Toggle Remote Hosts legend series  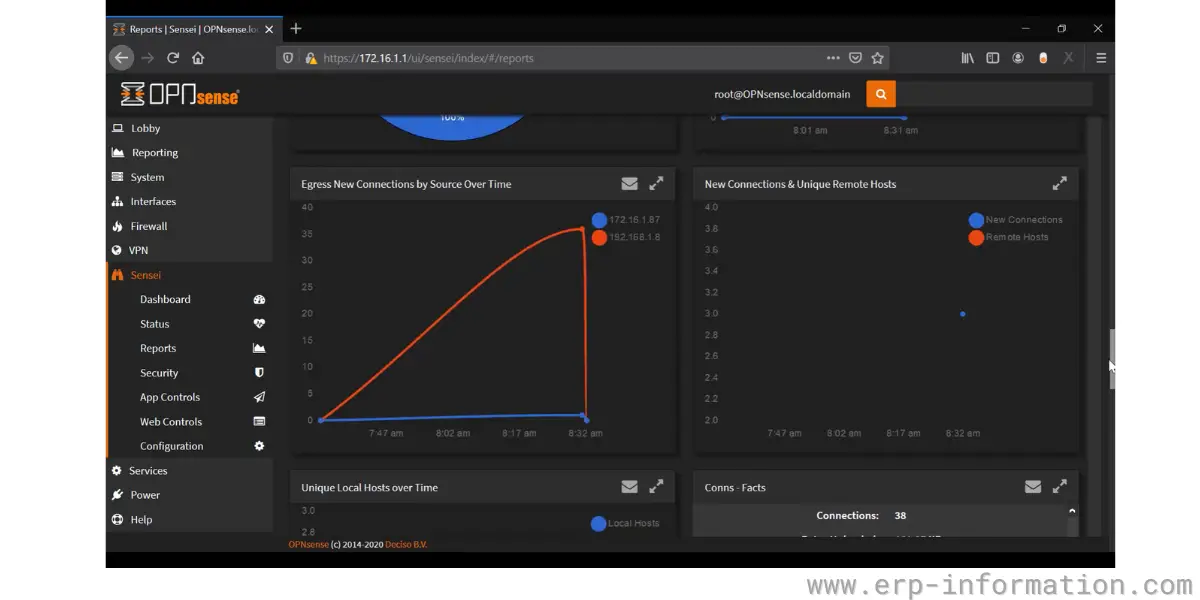click(1009, 238)
